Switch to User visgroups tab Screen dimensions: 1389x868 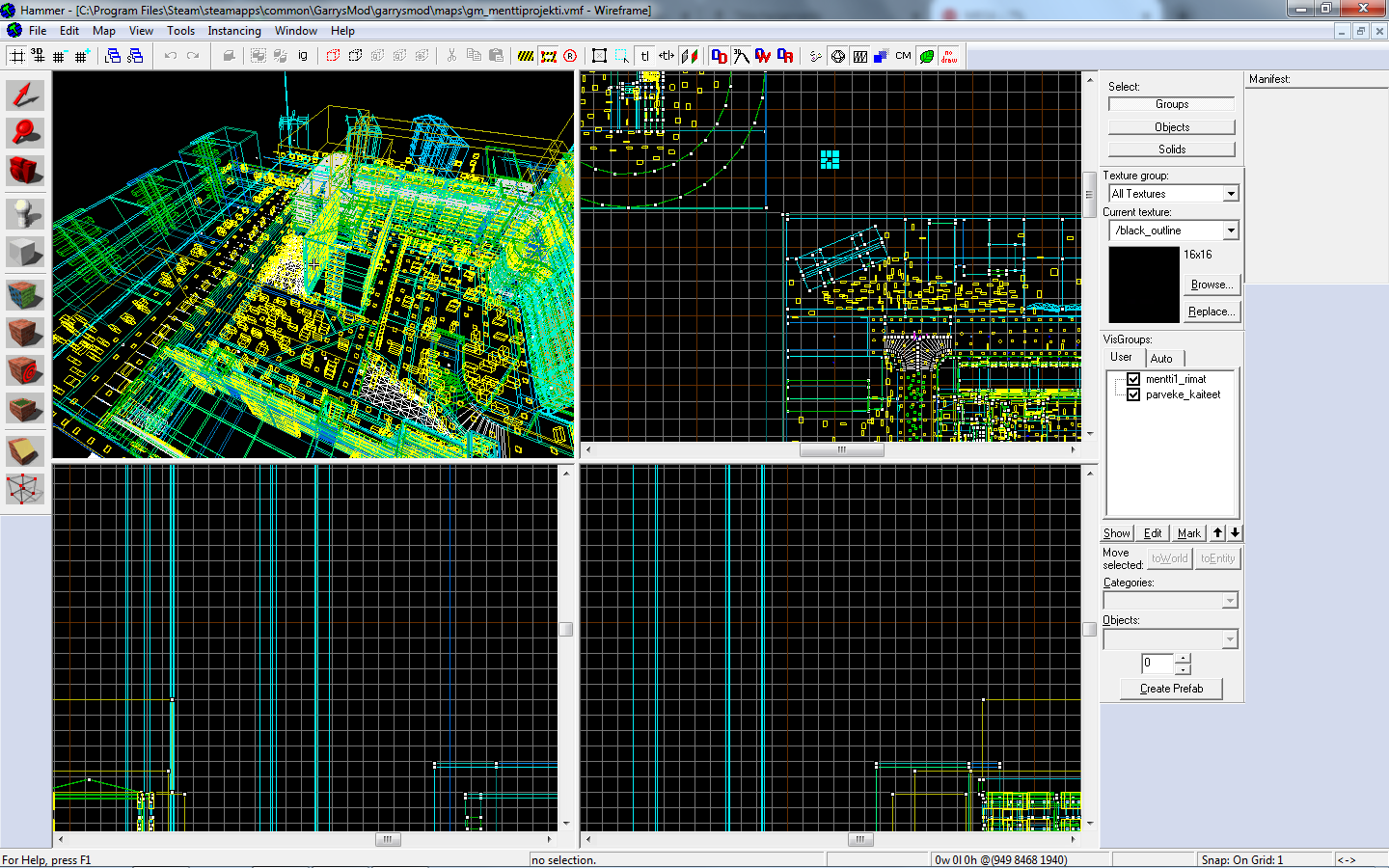pos(1122,357)
